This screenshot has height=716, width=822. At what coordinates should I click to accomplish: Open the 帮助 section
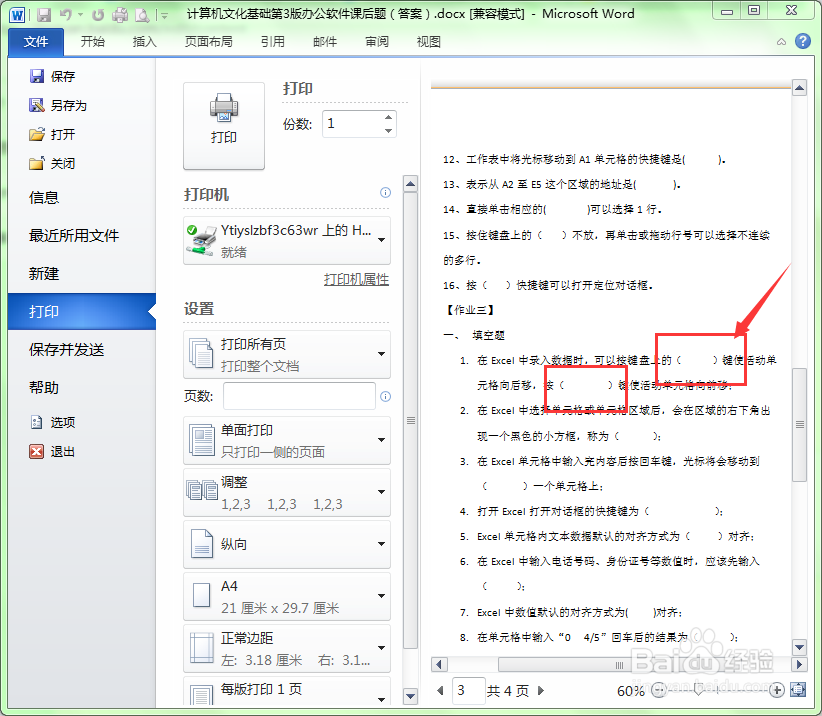[44, 387]
